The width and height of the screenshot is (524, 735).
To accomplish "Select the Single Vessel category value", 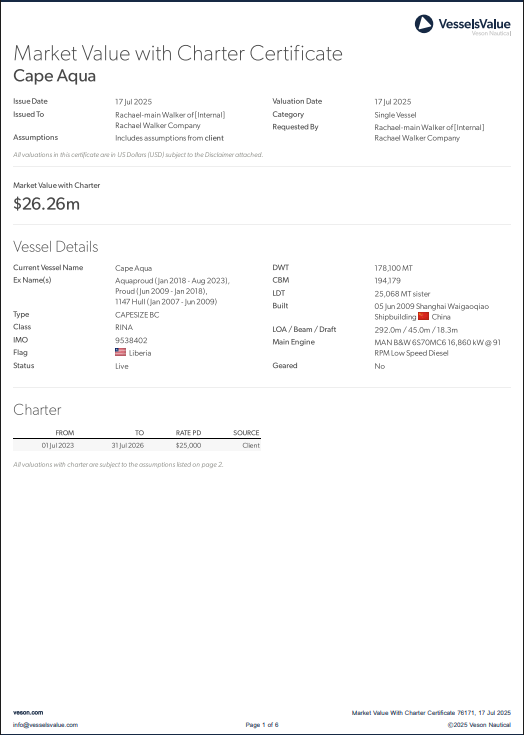I will coord(395,115).
